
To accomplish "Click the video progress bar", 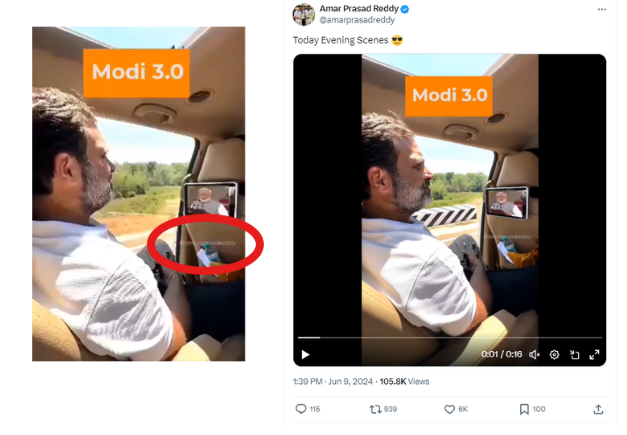I will [x=450, y=338].
